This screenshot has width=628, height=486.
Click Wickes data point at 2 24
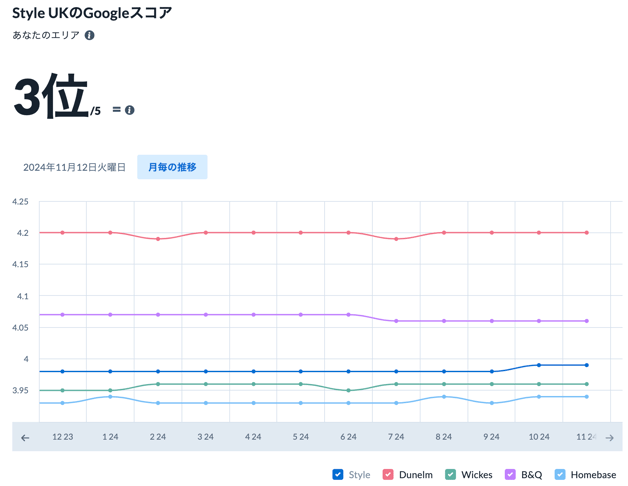[158, 384]
